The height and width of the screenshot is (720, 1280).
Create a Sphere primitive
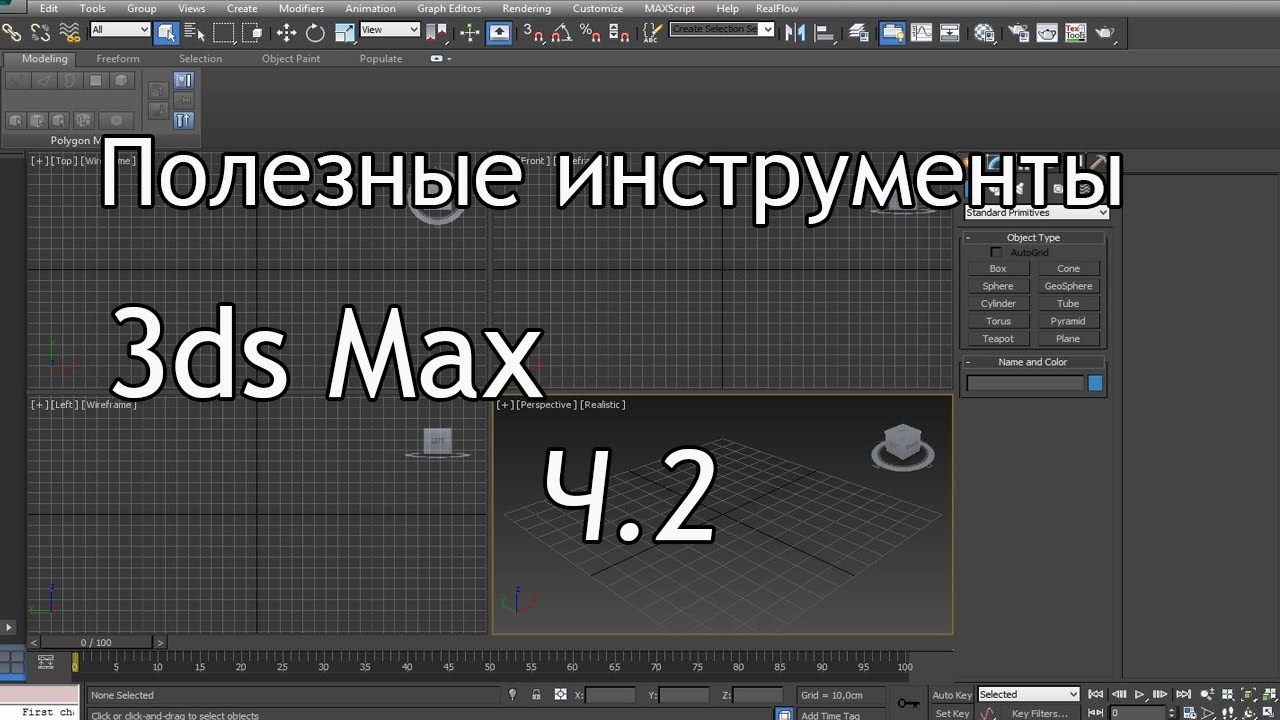coord(998,286)
